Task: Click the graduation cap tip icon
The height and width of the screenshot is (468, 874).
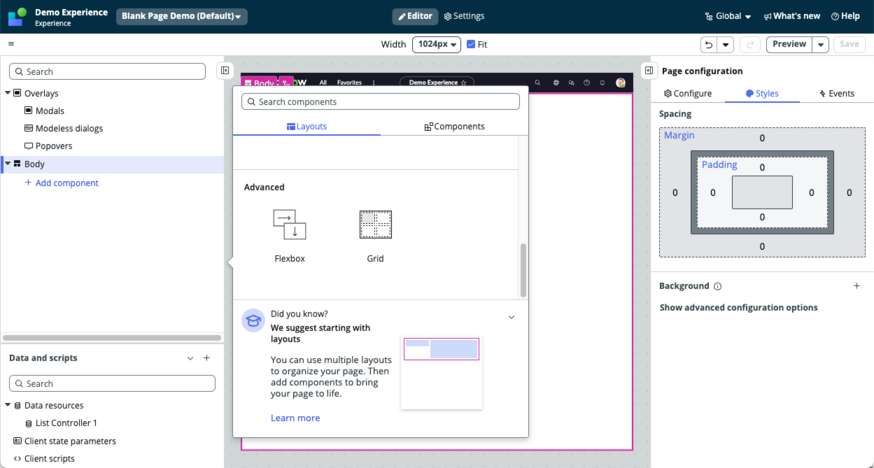Action: click(253, 321)
